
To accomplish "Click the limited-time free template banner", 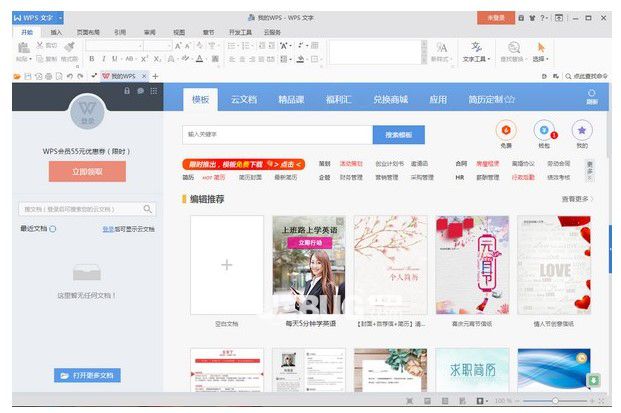I will (x=244, y=164).
